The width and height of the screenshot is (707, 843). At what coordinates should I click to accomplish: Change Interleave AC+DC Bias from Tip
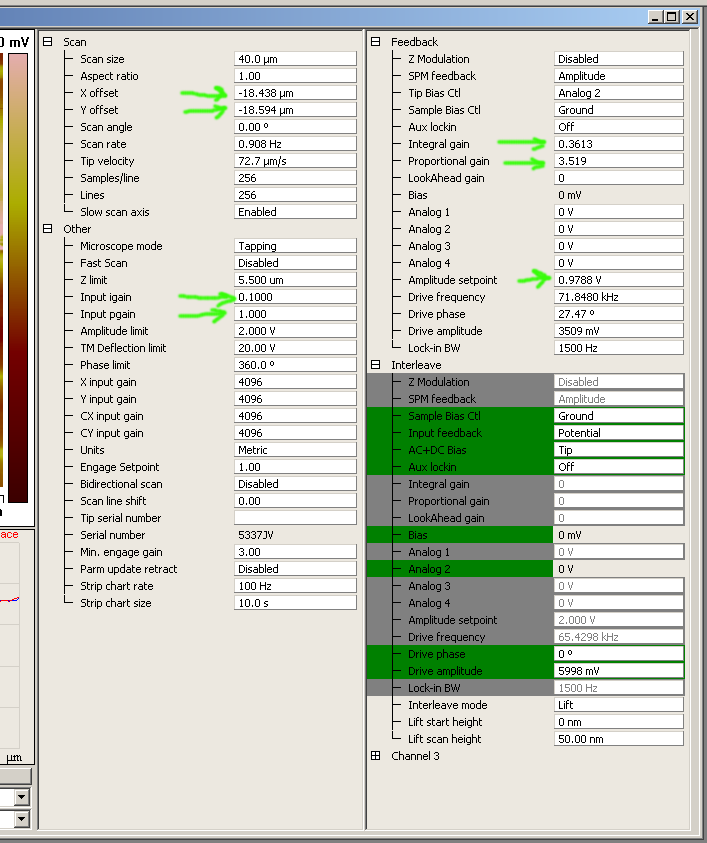click(619, 449)
